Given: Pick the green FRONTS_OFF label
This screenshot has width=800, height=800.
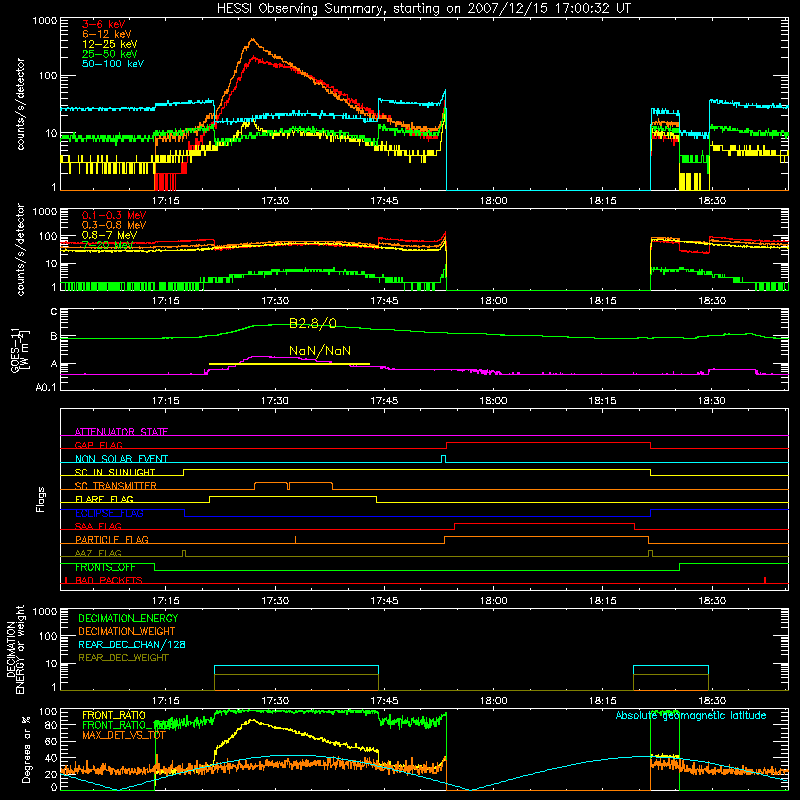Looking at the screenshot, I should click(105, 567).
